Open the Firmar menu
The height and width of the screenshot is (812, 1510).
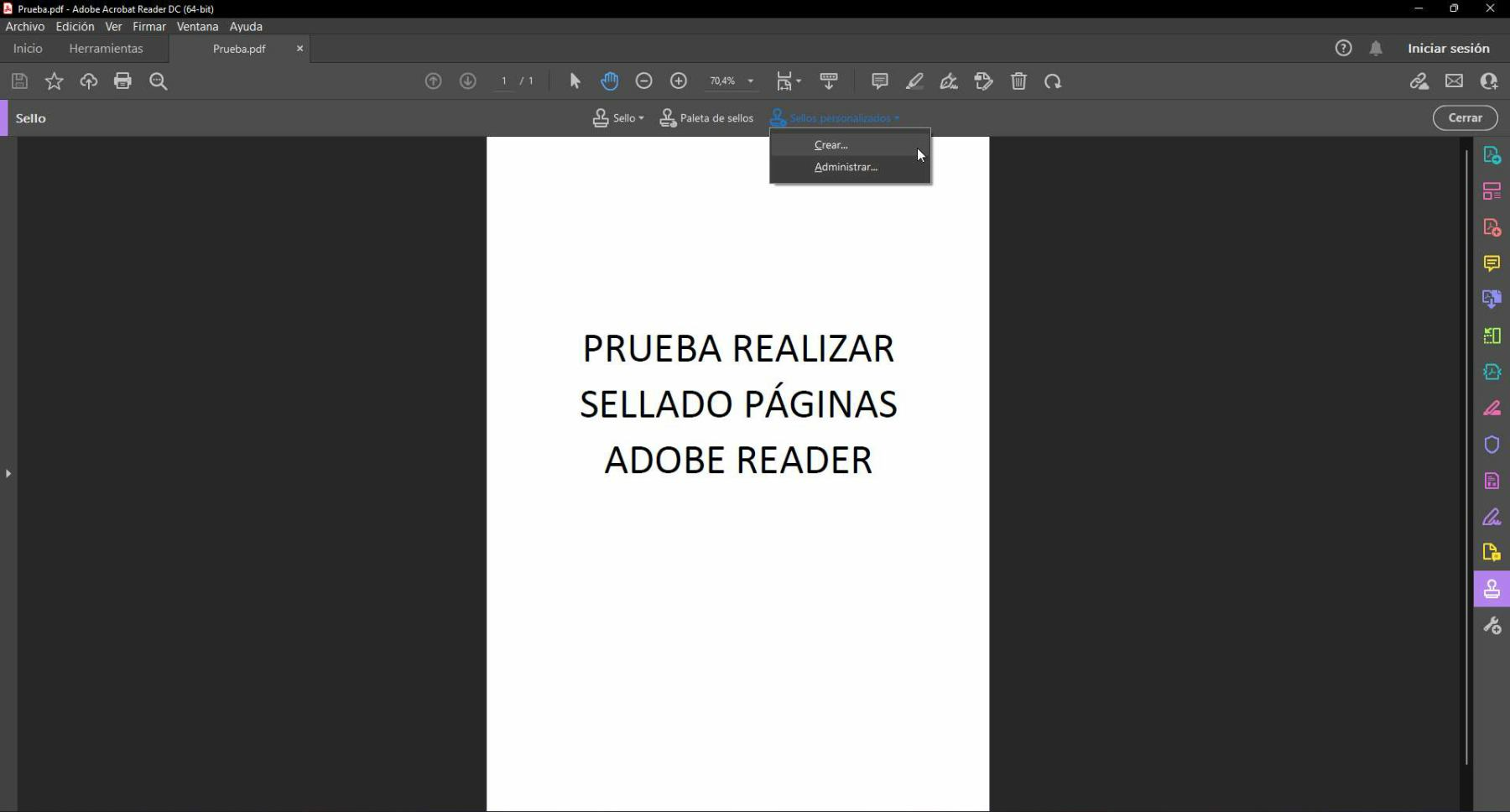(149, 27)
